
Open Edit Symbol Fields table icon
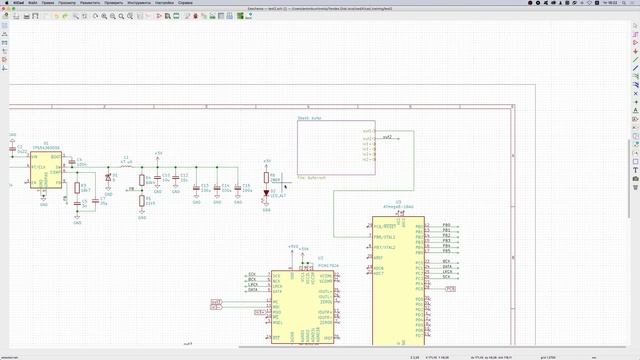coord(221,16)
